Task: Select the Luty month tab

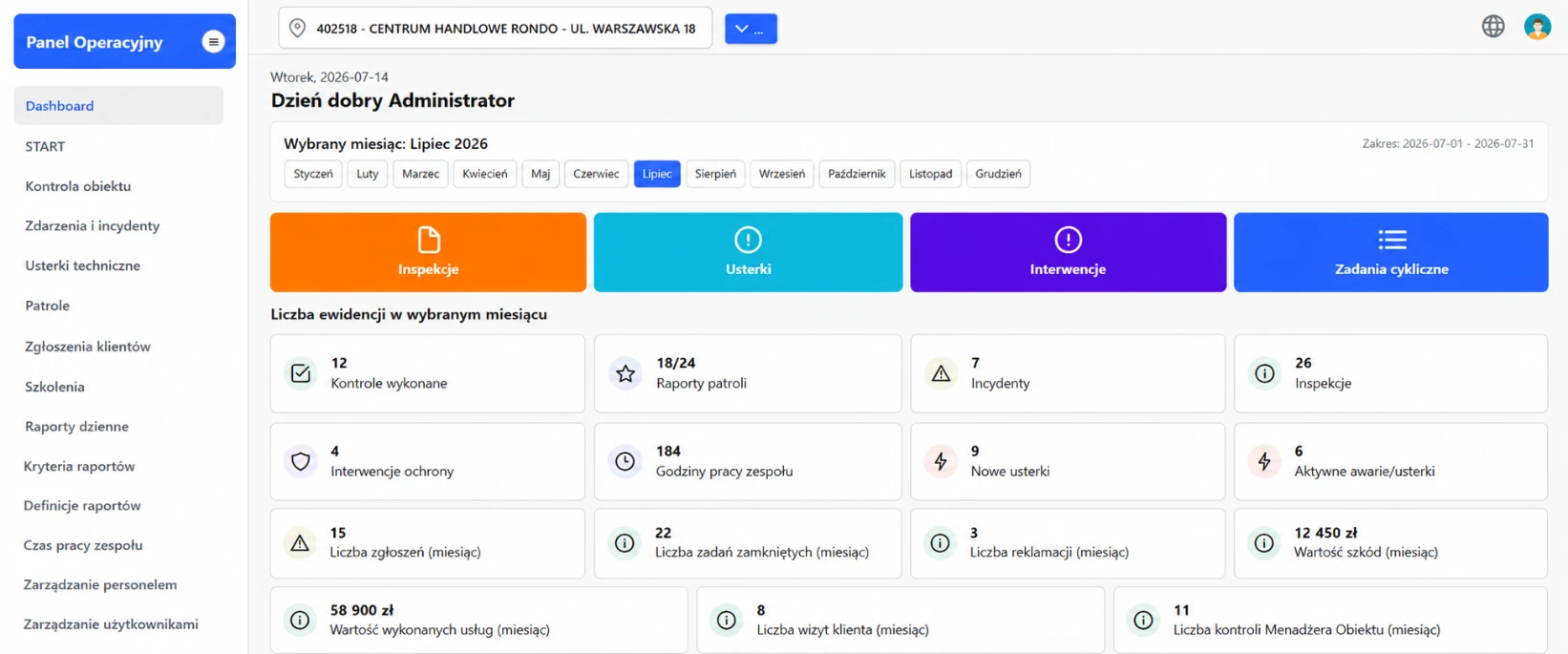Action: pos(368,174)
